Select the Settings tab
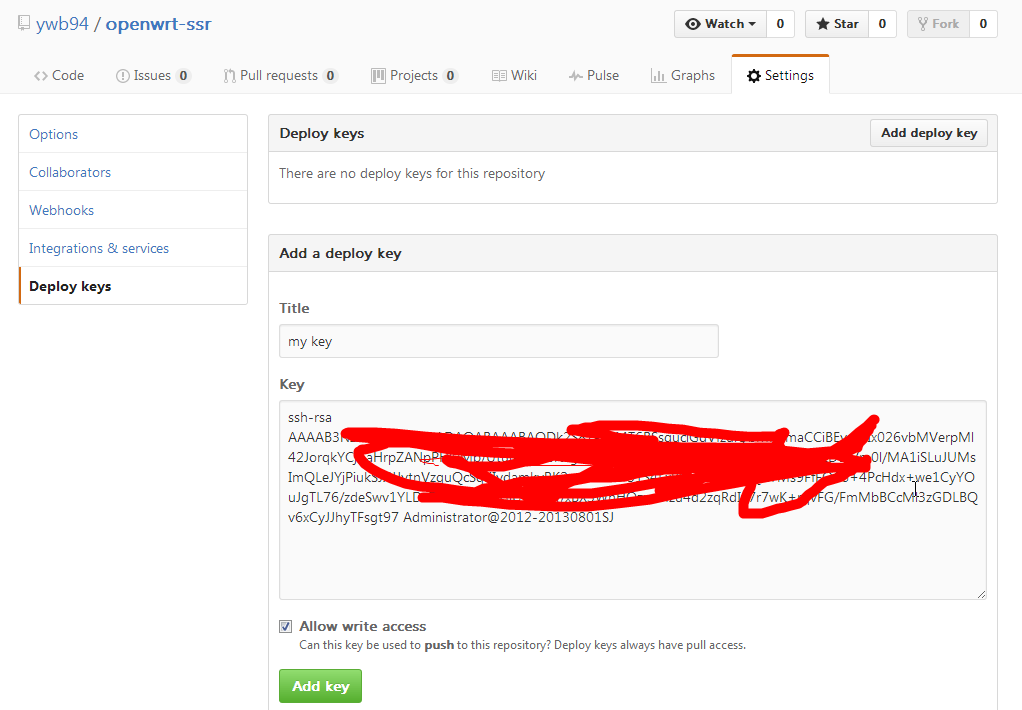 pos(780,76)
